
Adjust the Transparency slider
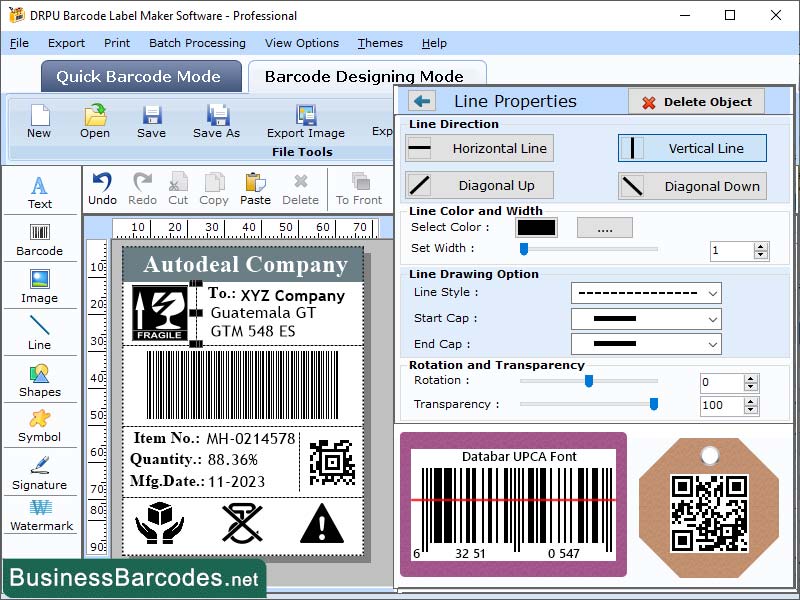point(654,405)
